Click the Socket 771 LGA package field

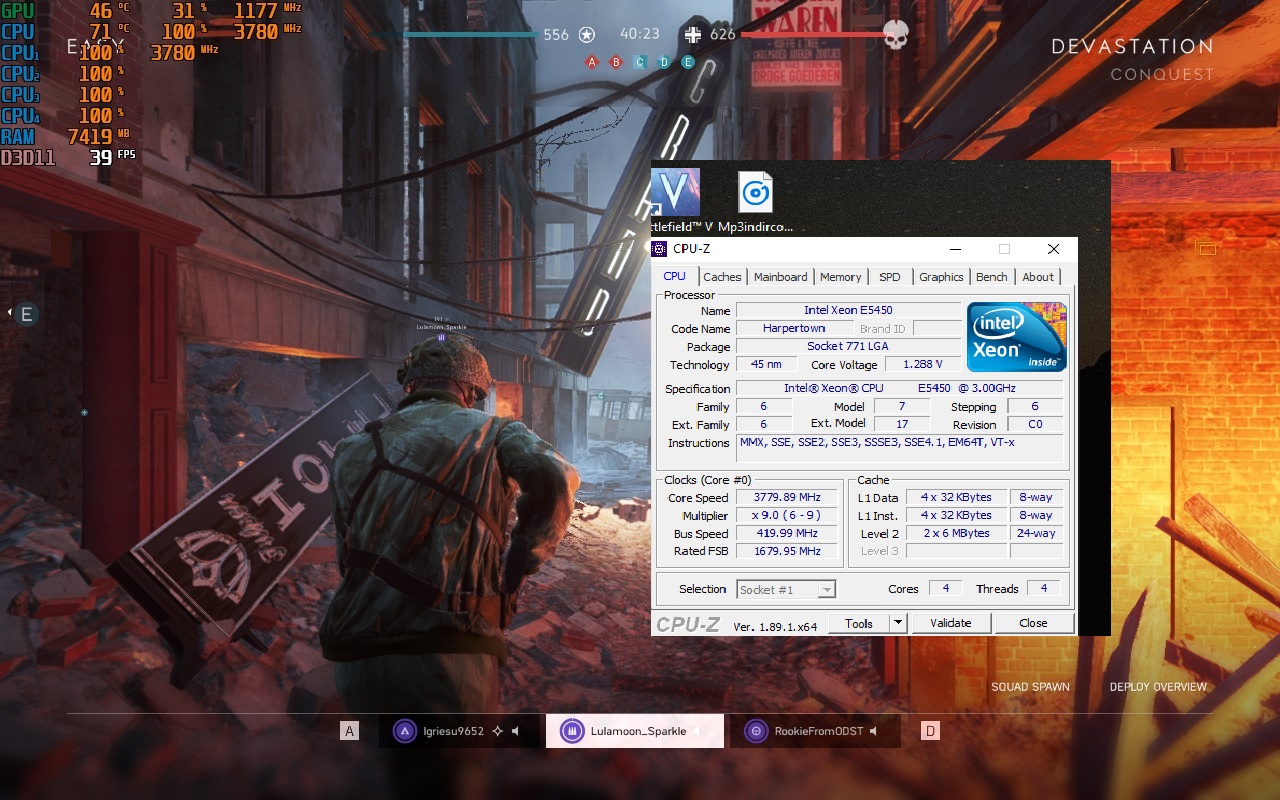[x=849, y=346]
